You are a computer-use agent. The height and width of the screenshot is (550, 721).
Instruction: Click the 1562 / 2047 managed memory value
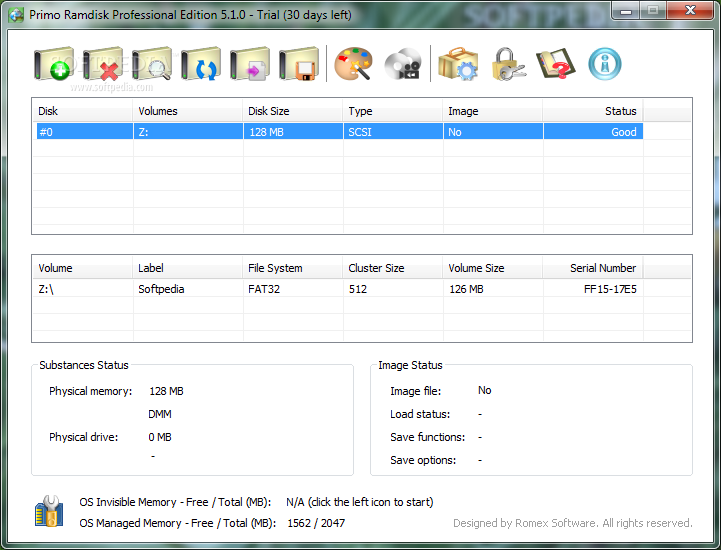coord(316,523)
